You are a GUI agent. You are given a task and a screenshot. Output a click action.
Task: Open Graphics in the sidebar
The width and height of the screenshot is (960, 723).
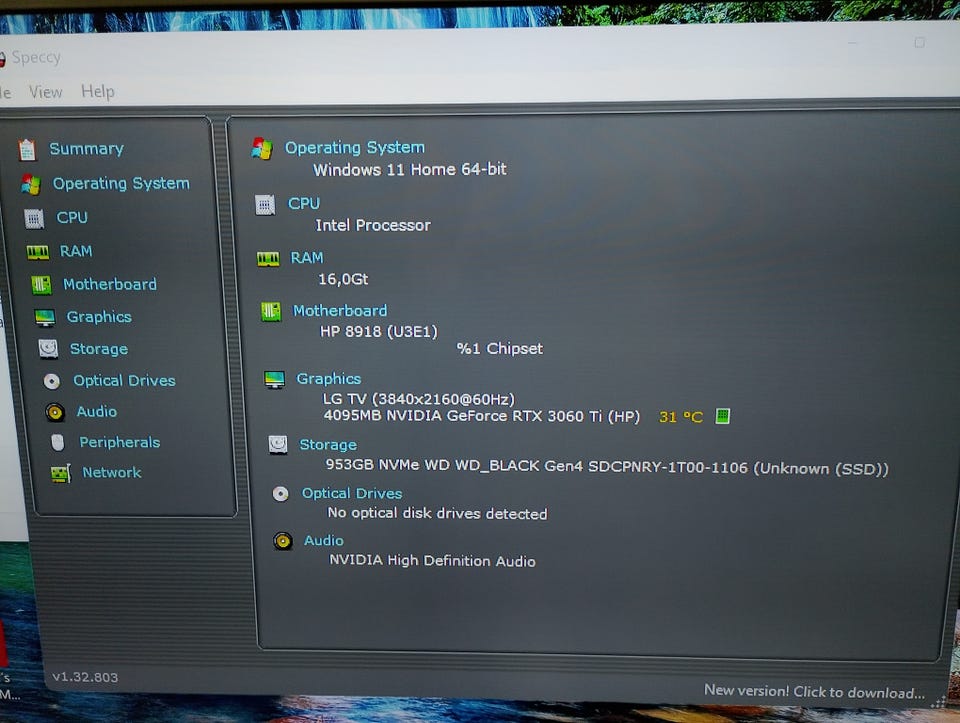99,317
